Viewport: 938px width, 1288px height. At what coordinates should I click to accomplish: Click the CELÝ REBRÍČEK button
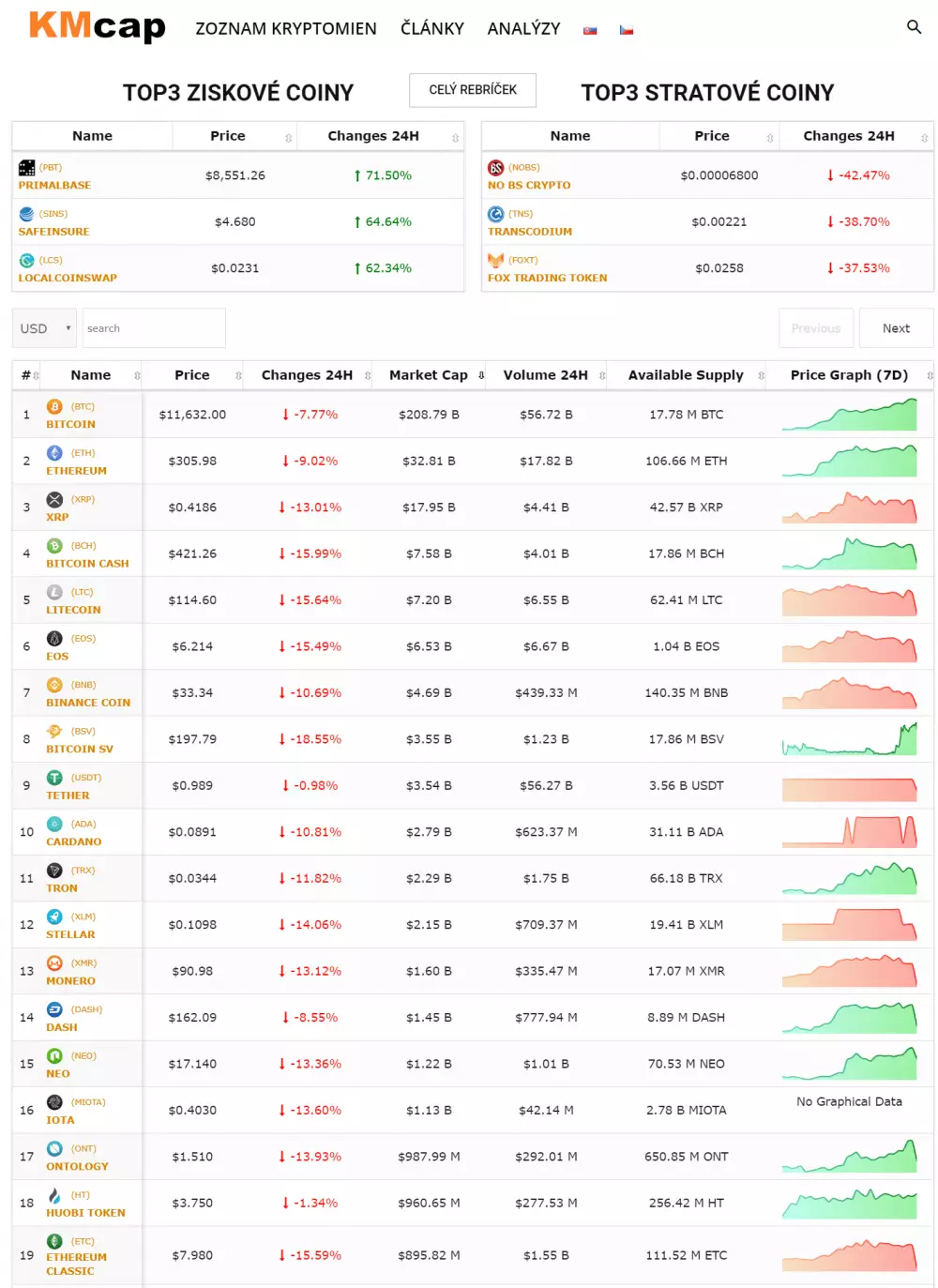[x=473, y=90]
